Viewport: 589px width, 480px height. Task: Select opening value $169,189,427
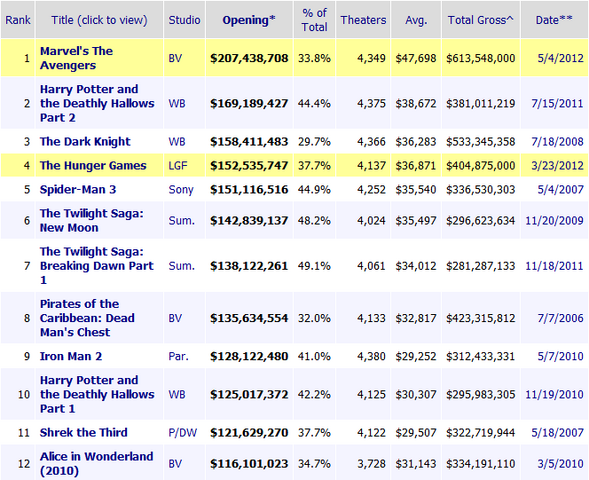click(249, 104)
